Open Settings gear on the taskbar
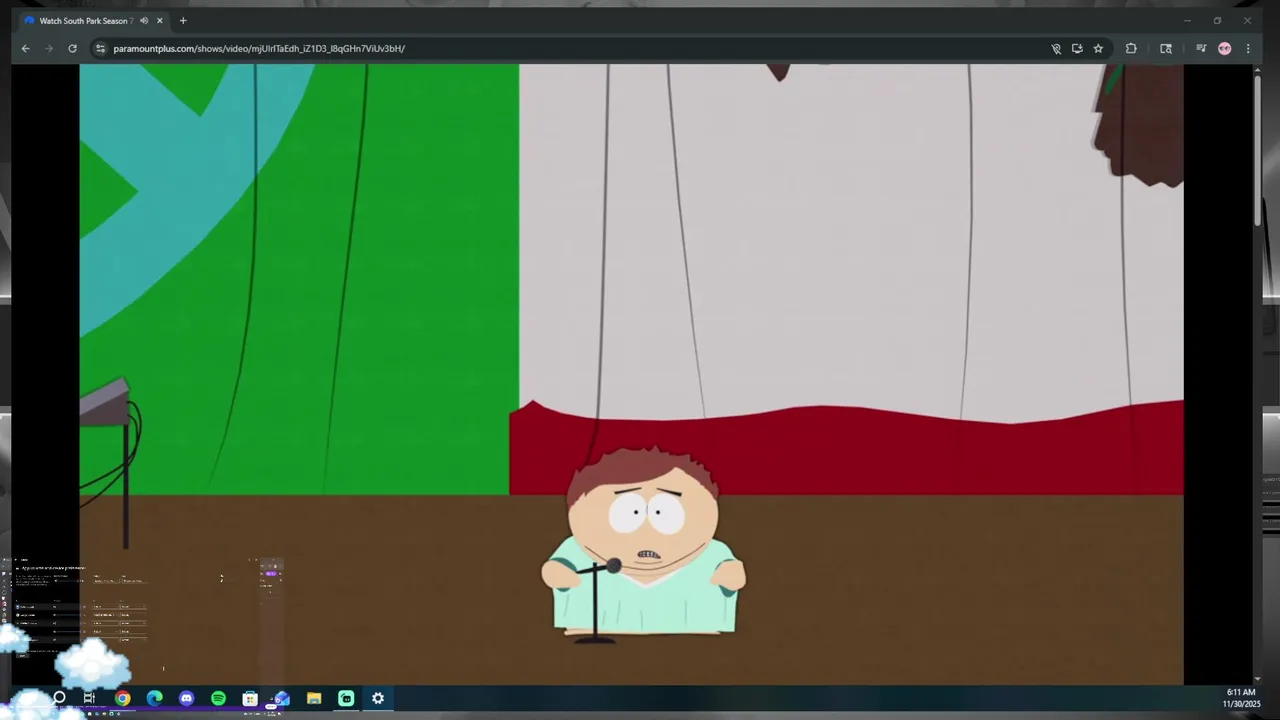This screenshot has width=1280, height=720. pyautogui.click(x=378, y=698)
